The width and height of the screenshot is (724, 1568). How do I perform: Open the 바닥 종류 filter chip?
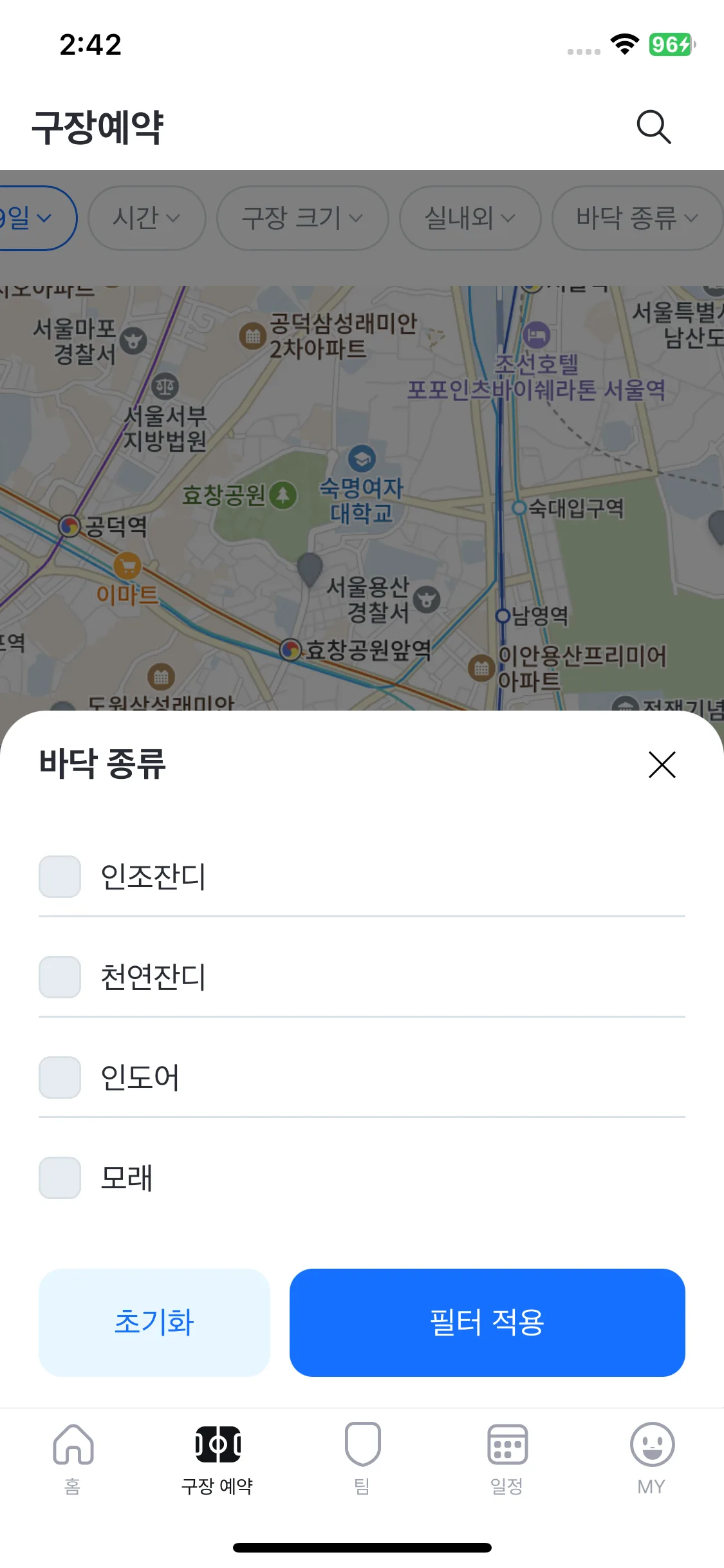pos(637,218)
